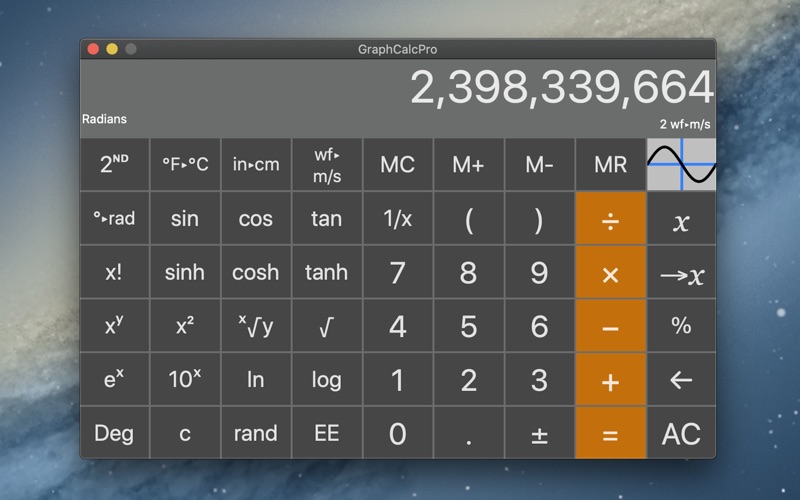Click the minus operator

click(x=610, y=326)
